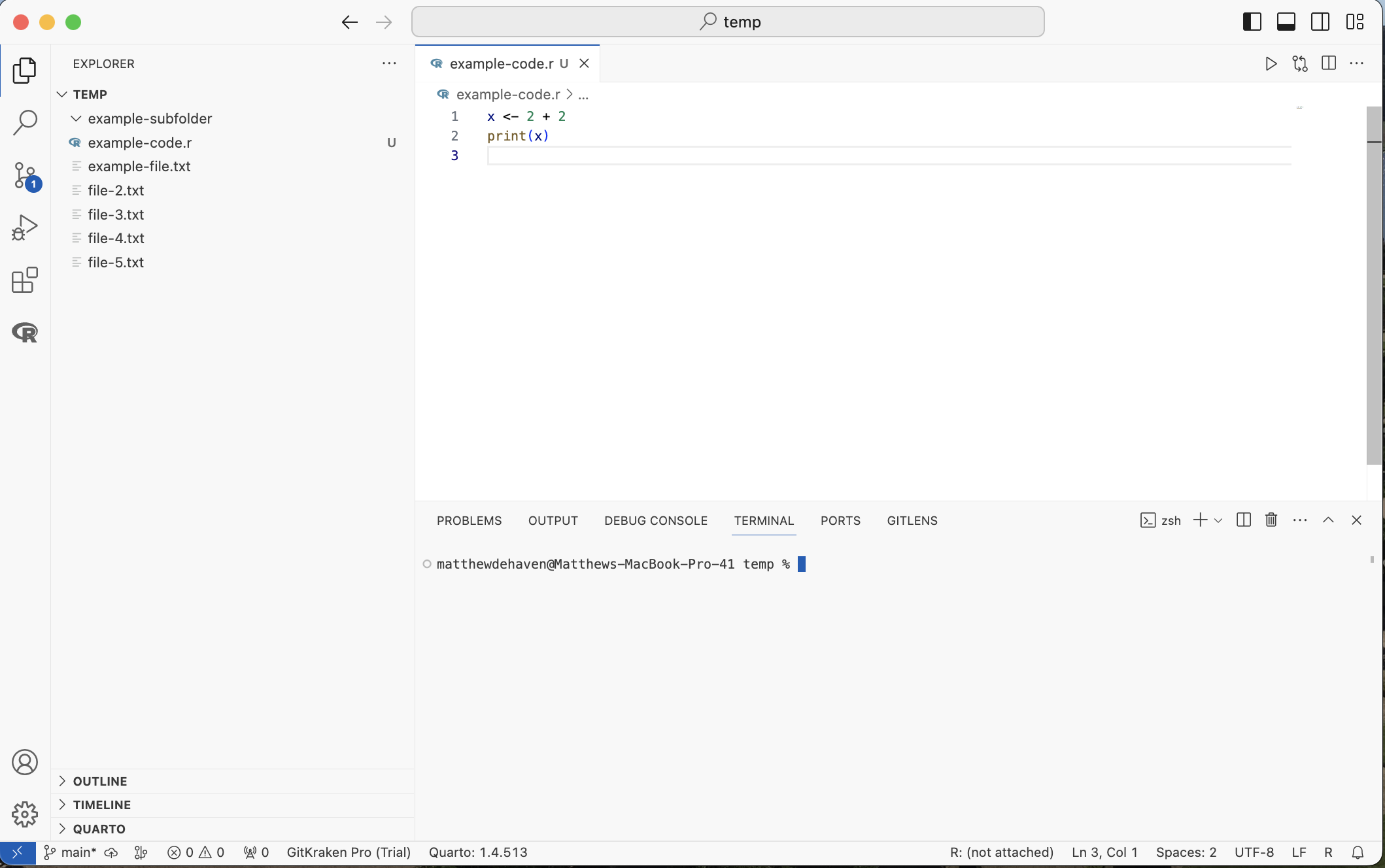Click the Run Source play icon
This screenshot has width=1385, height=868.
[1271, 63]
